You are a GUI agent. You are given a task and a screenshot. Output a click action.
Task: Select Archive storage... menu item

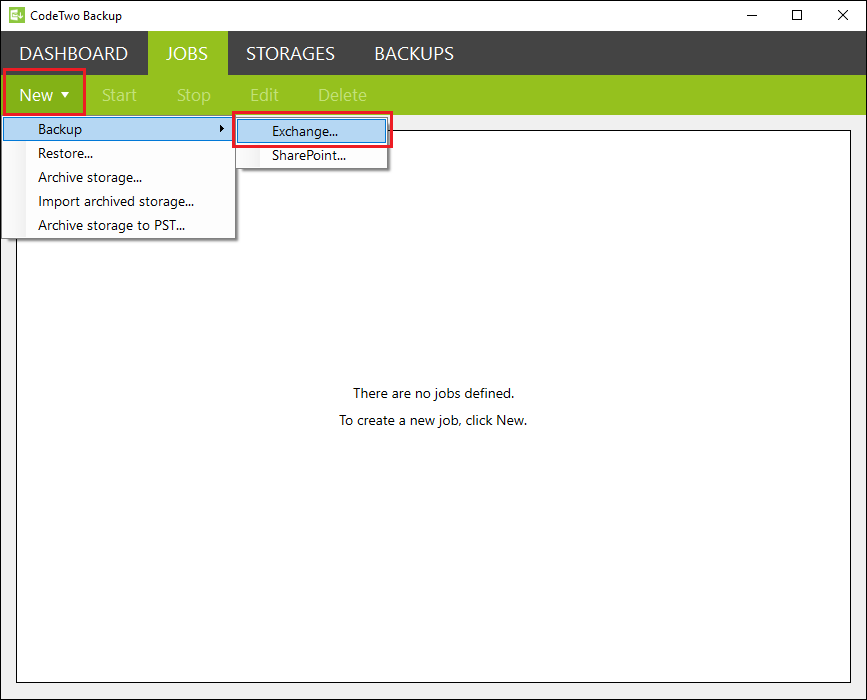click(118, 177)
